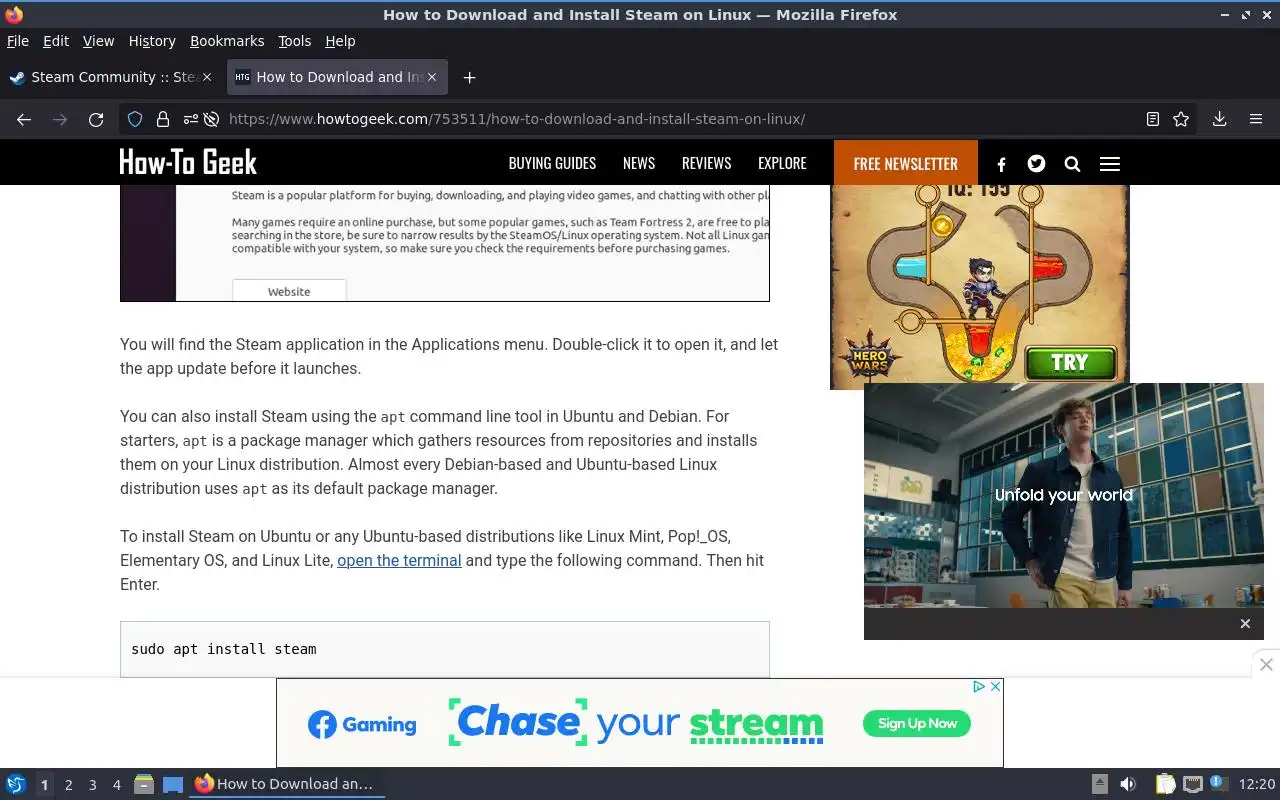
Task: Click the Facebook Gaming logo in banner
Action: point(362,725)
